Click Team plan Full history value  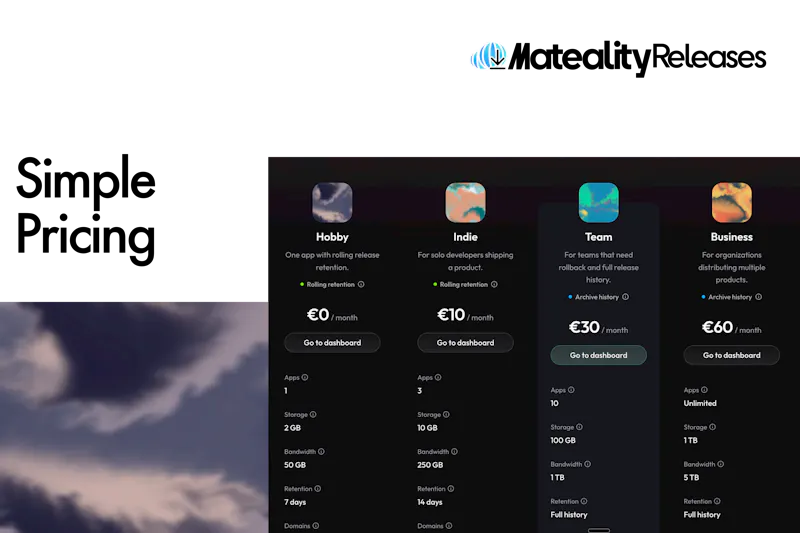click(x=569, y=515)
